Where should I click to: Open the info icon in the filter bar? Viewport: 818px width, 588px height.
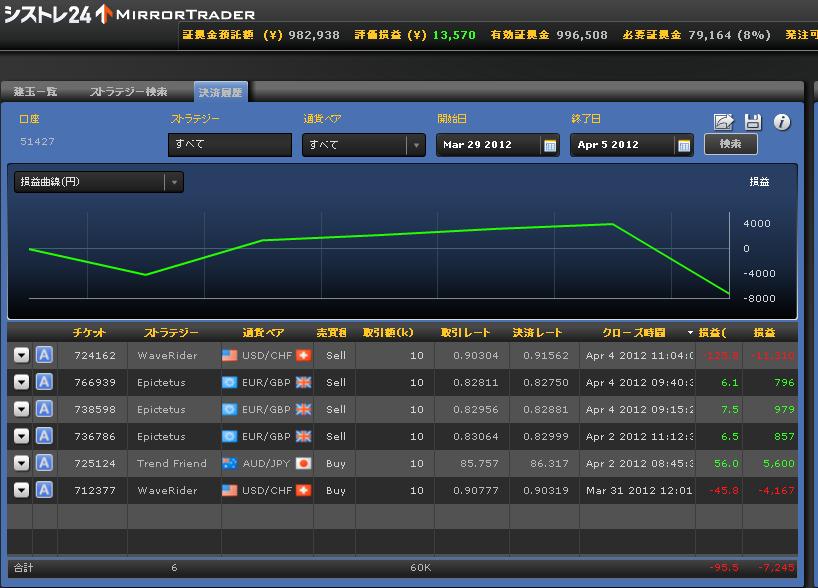[782, 122]
